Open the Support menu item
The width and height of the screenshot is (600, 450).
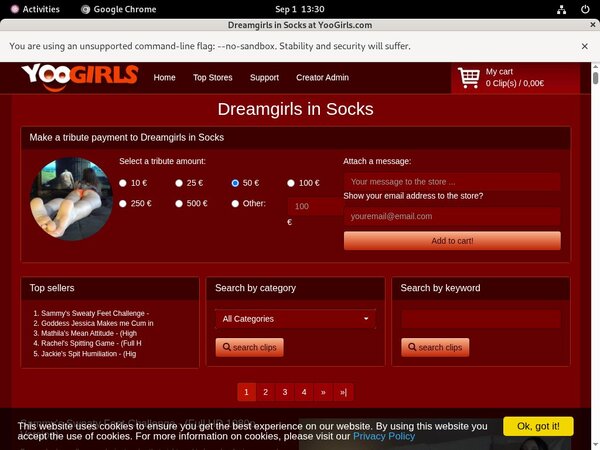click(x=264, y=77)
